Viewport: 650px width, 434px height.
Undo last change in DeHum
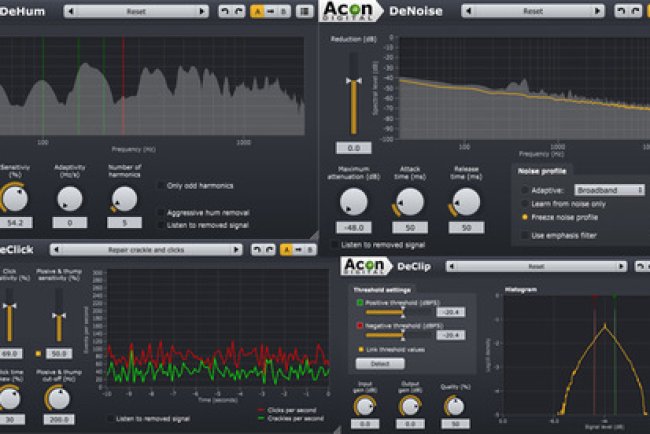(x=225, y=11)
